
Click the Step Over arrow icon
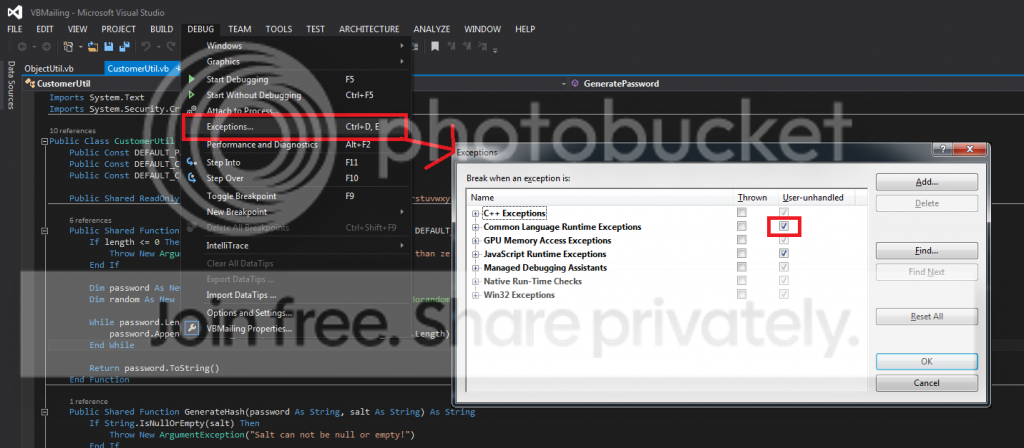[x=192, y=178]
